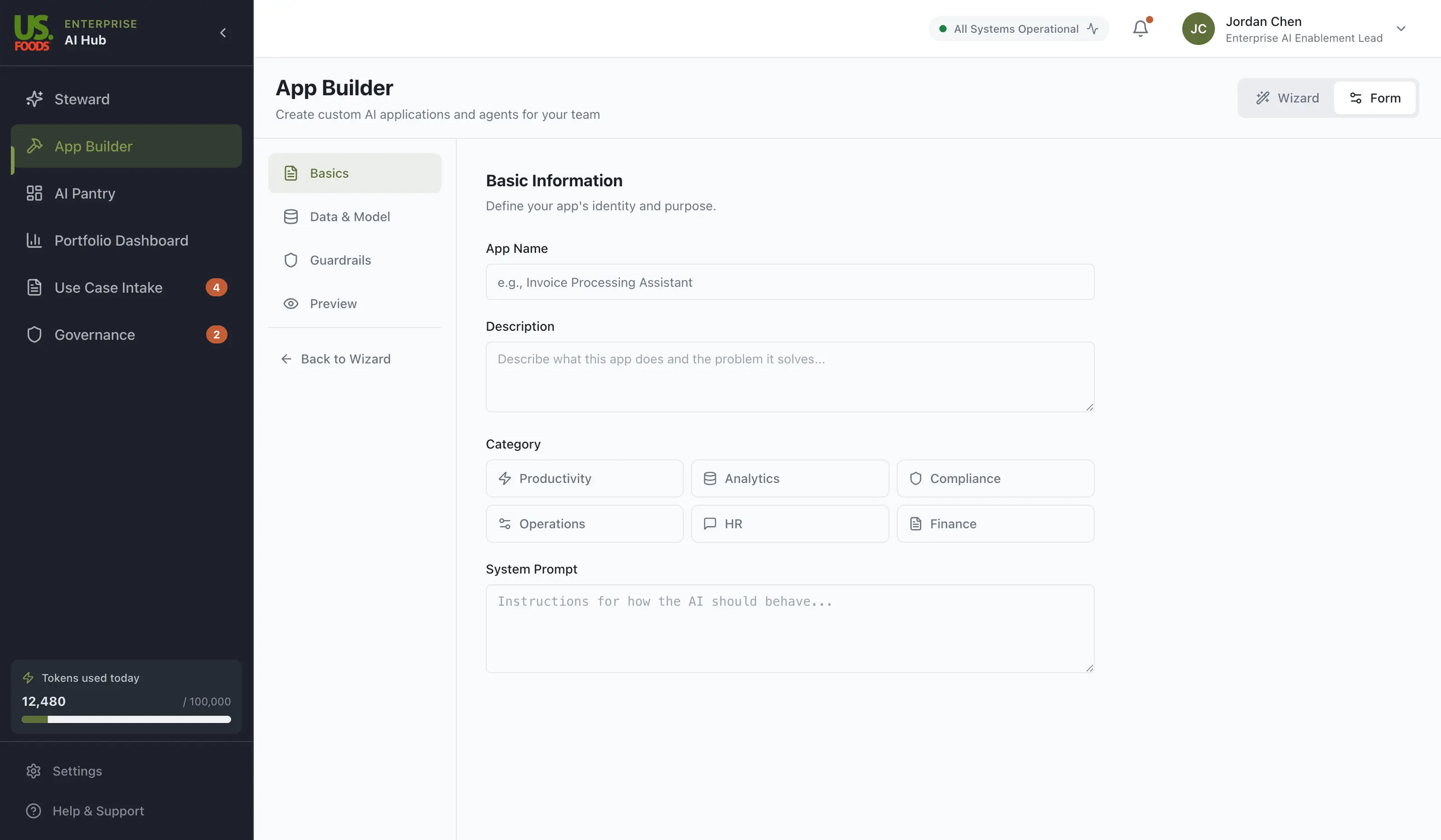Select the App Builder wrench icon

coord(35,146)
